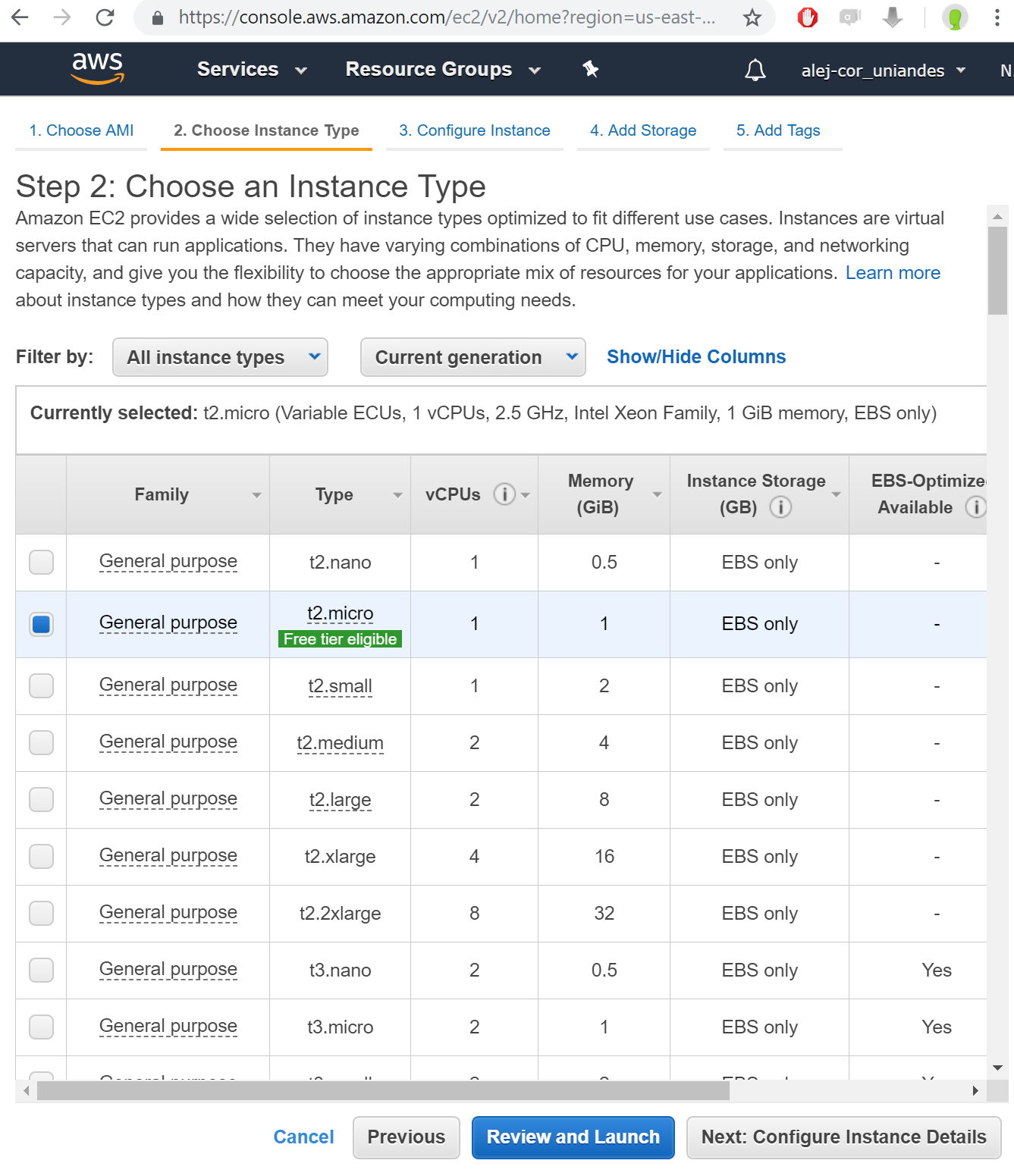Click the padlock site info icon

tap(157, 18)
